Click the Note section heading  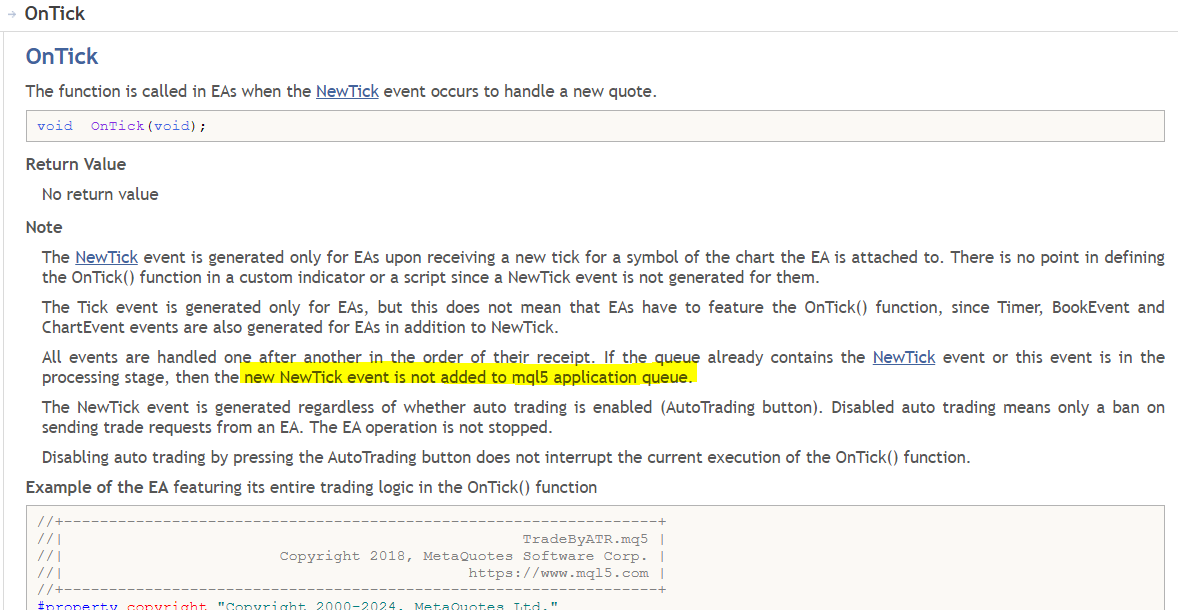click(44, 227)
